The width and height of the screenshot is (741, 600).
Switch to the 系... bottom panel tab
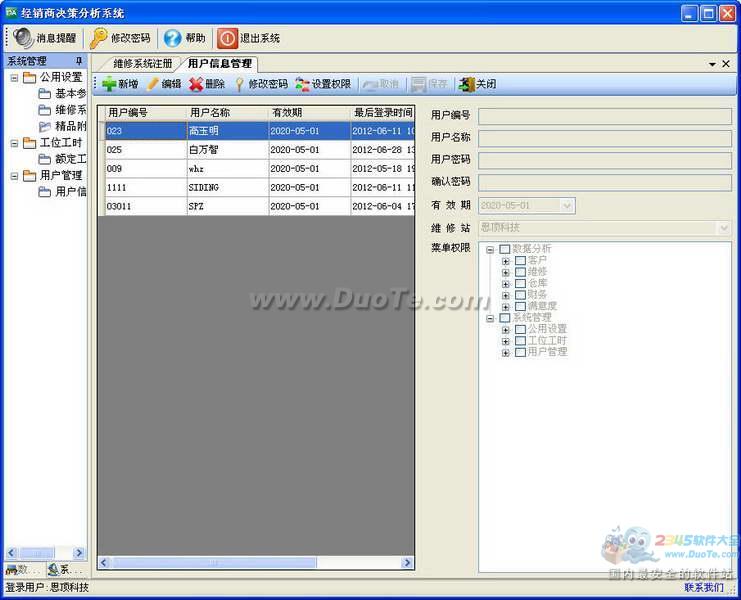click(x=66, y=570)
